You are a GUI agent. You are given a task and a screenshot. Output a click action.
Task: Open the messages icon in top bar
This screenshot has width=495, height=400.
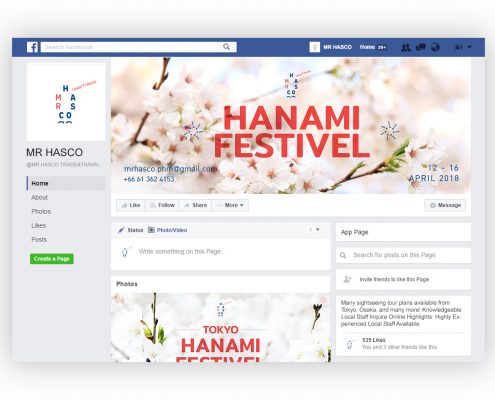(x=421, y=47)
